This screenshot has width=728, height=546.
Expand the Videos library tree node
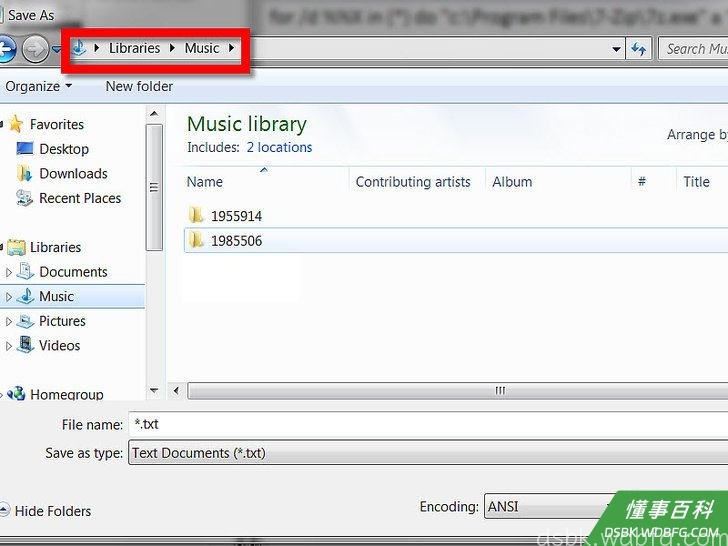click(x=8, y=346)
